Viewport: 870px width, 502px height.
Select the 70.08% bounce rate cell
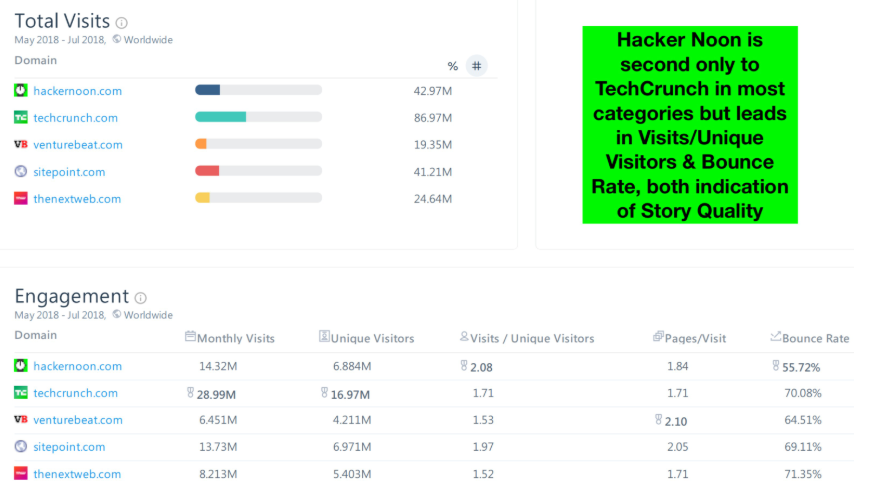point(803,393)
